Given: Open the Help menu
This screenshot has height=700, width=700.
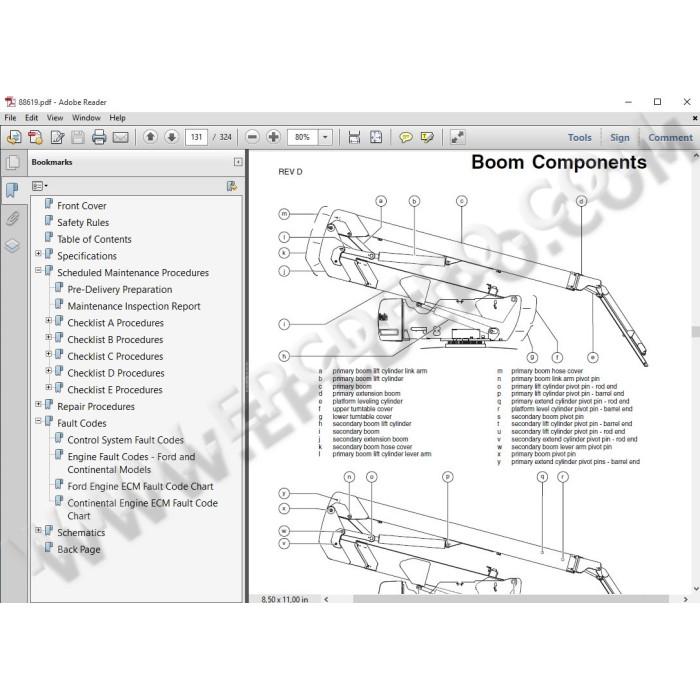Looking at the screenshot, I should (x=117, y=118).
